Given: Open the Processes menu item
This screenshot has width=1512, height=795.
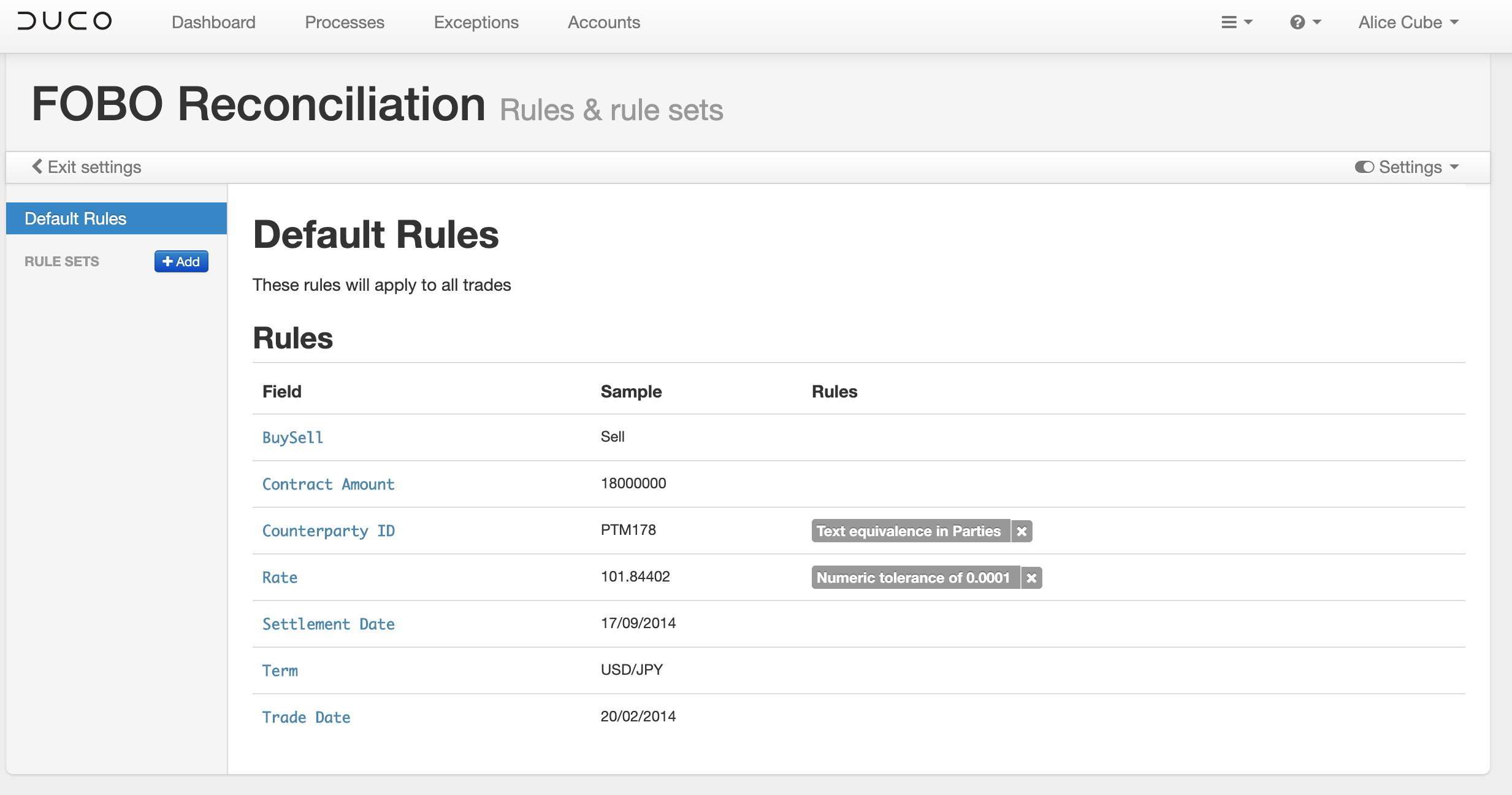Looking at the screenshot, I should click(345, 23).
